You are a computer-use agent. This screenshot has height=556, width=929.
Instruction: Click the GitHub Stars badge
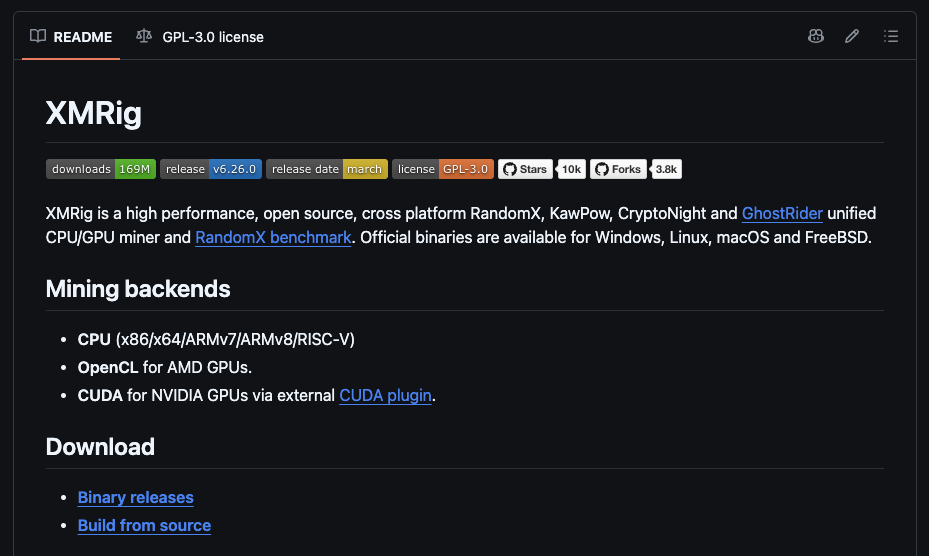click(526, 169)
